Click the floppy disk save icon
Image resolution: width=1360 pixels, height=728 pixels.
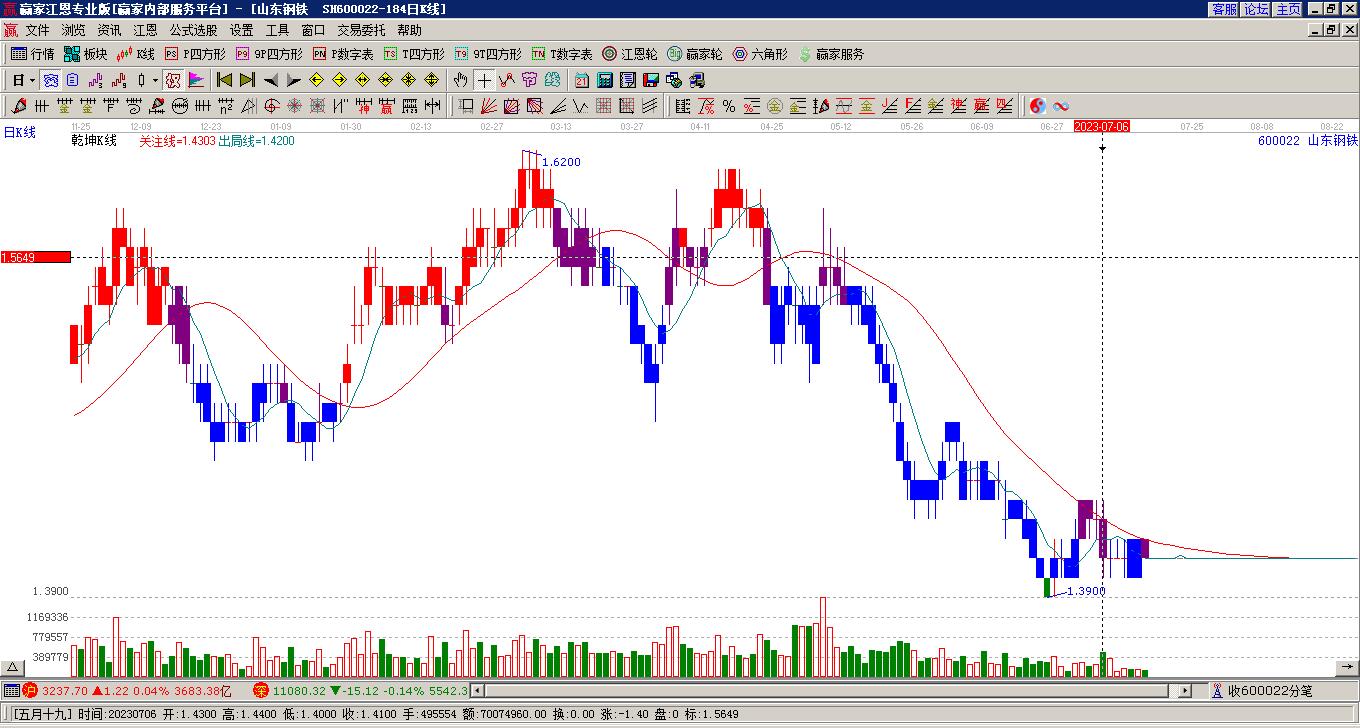(651, 80)
